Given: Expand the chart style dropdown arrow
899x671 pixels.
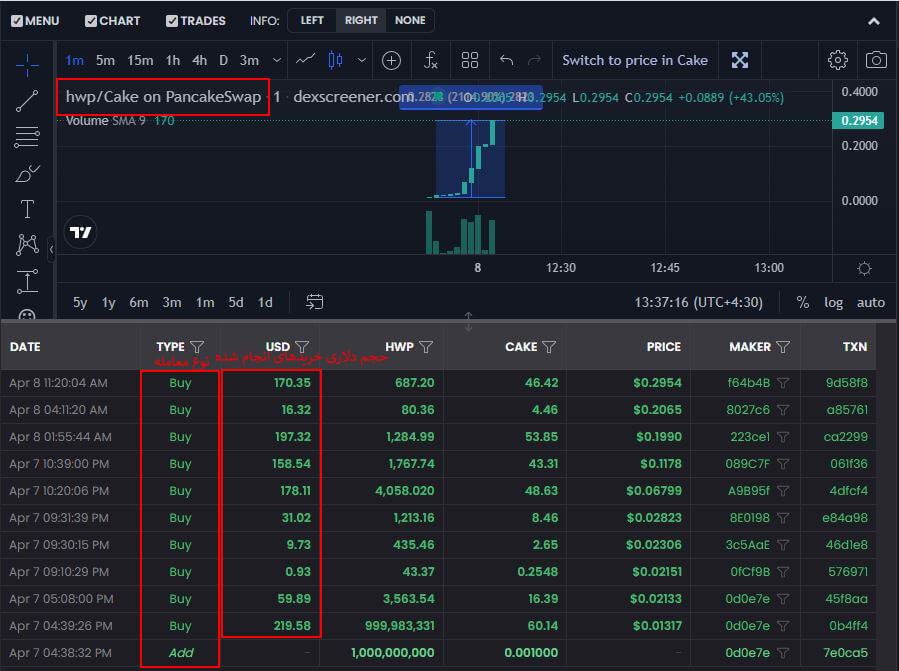Looking at the screenshot, I should pos(362,60).
